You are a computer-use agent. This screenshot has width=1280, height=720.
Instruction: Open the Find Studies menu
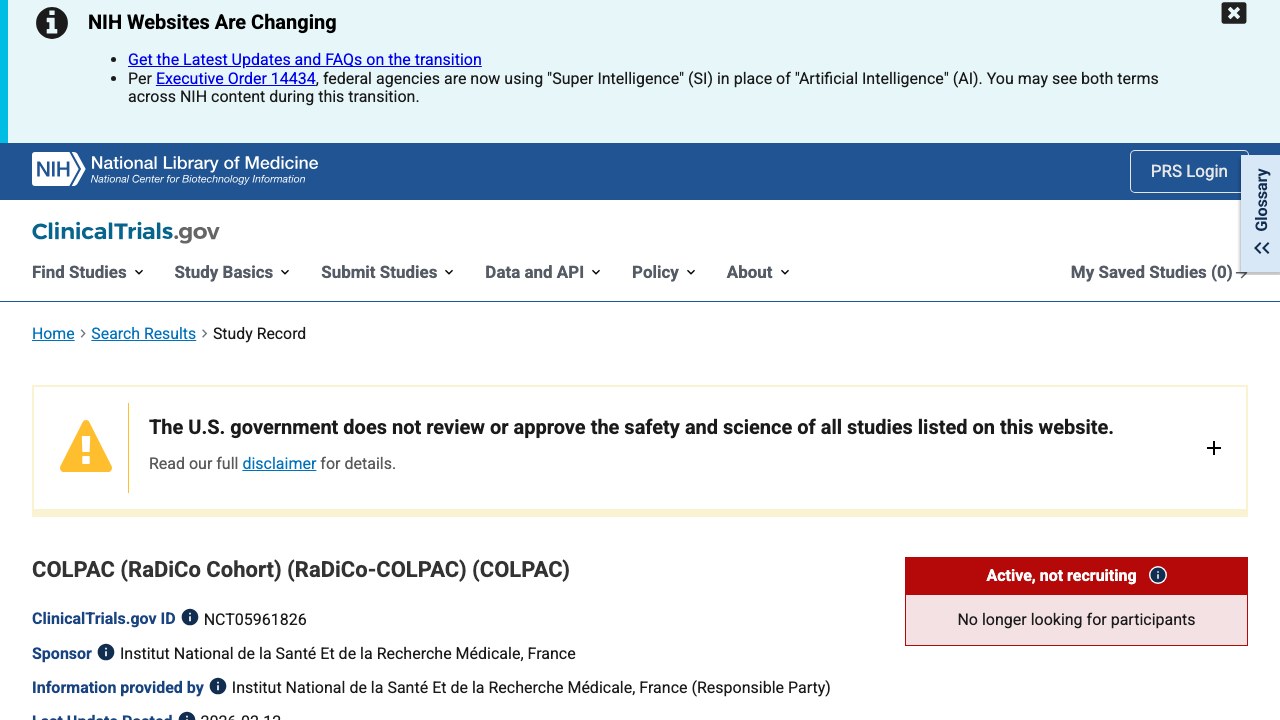coord(88,272)
